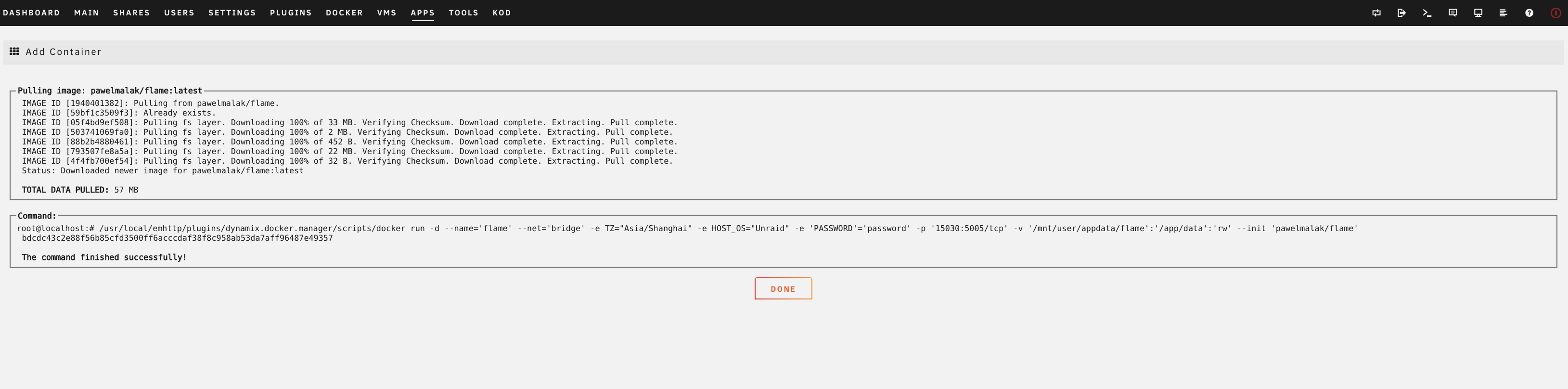Screen dimensions: 1568x389
Task: Open the Shares menu item
Action: click(131, 13)
